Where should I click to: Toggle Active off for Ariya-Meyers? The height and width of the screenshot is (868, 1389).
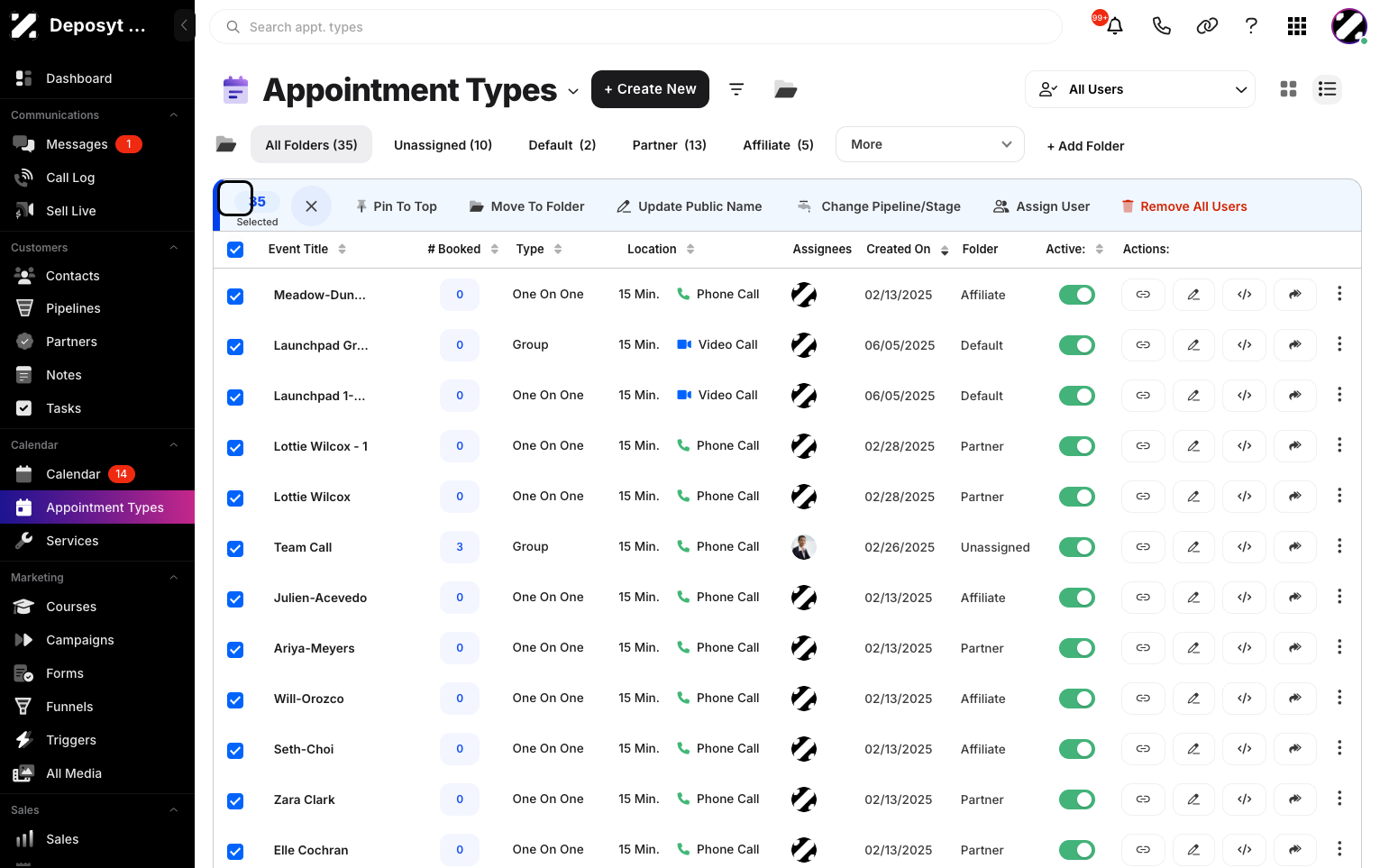click(1077, 648)
